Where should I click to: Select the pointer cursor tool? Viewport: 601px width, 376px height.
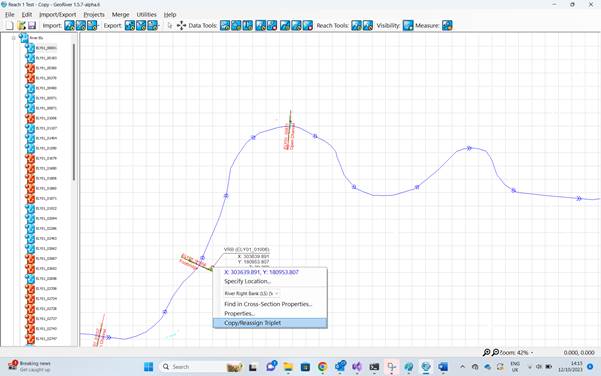[170, 26]
